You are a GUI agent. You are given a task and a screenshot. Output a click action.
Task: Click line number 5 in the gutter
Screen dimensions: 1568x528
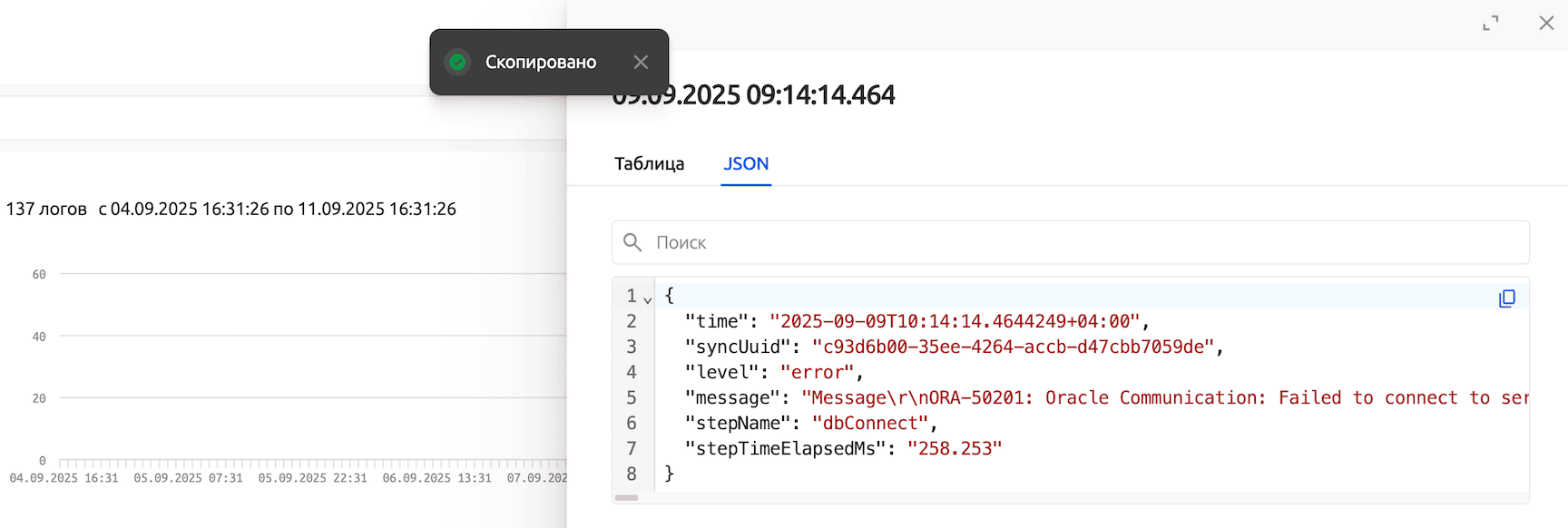pos(632,397)
